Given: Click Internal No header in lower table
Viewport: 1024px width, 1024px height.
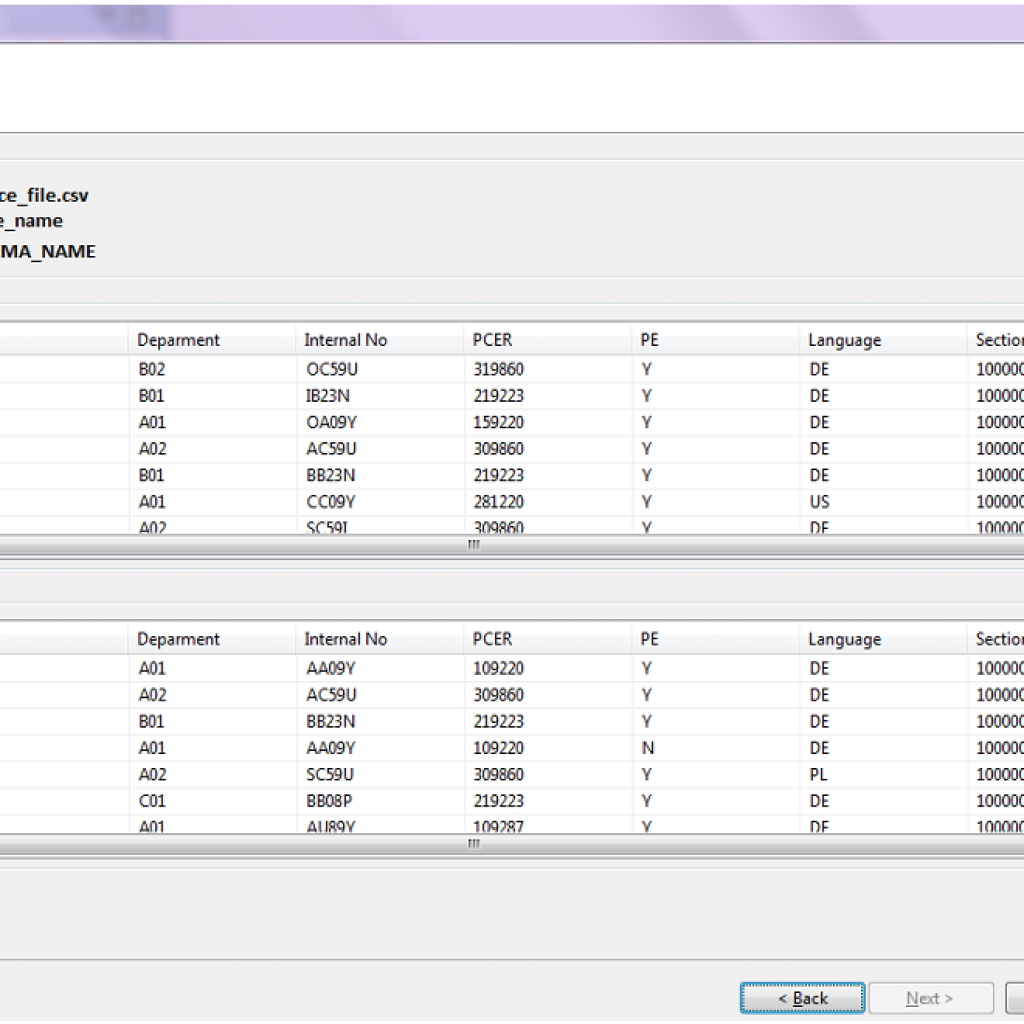Looking at the screenshot, I should (x=379, y=639).
